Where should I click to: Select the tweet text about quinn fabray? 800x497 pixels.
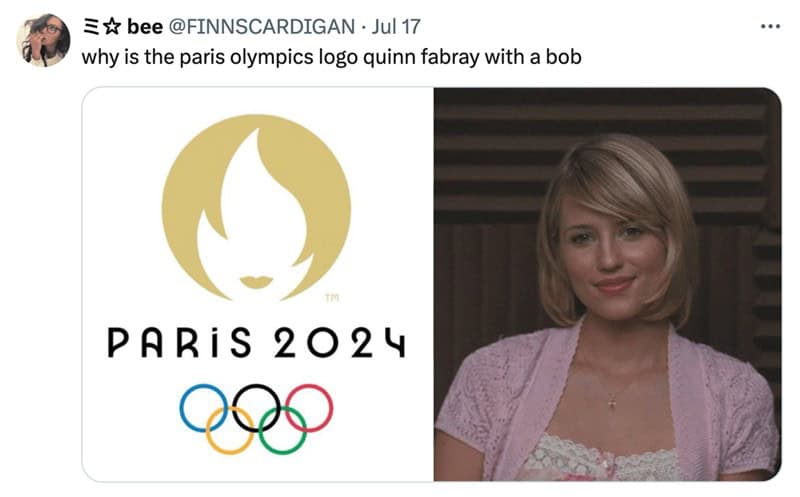click(332, 57)
